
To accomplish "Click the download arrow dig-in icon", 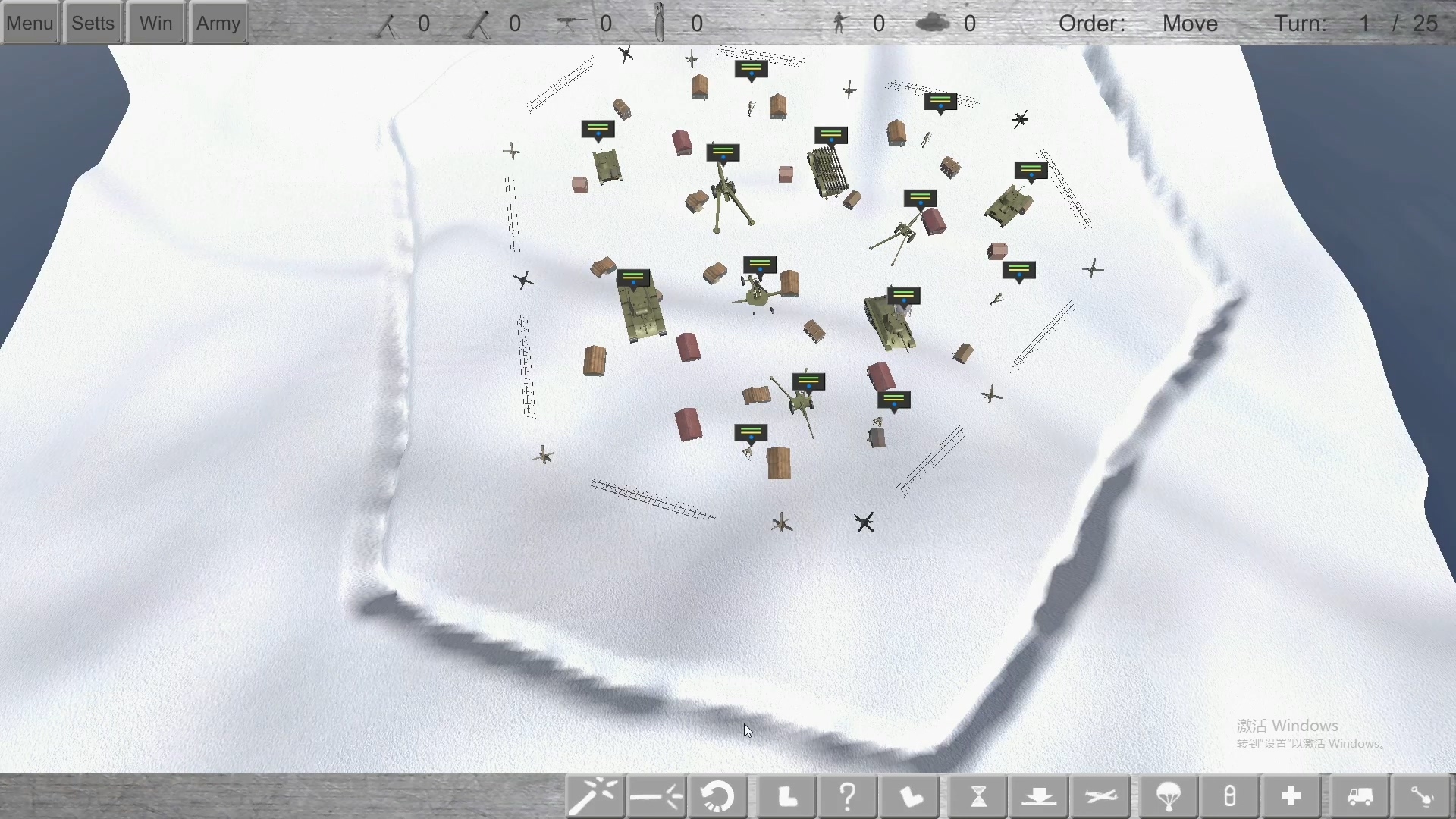I will pos(1041,797).
